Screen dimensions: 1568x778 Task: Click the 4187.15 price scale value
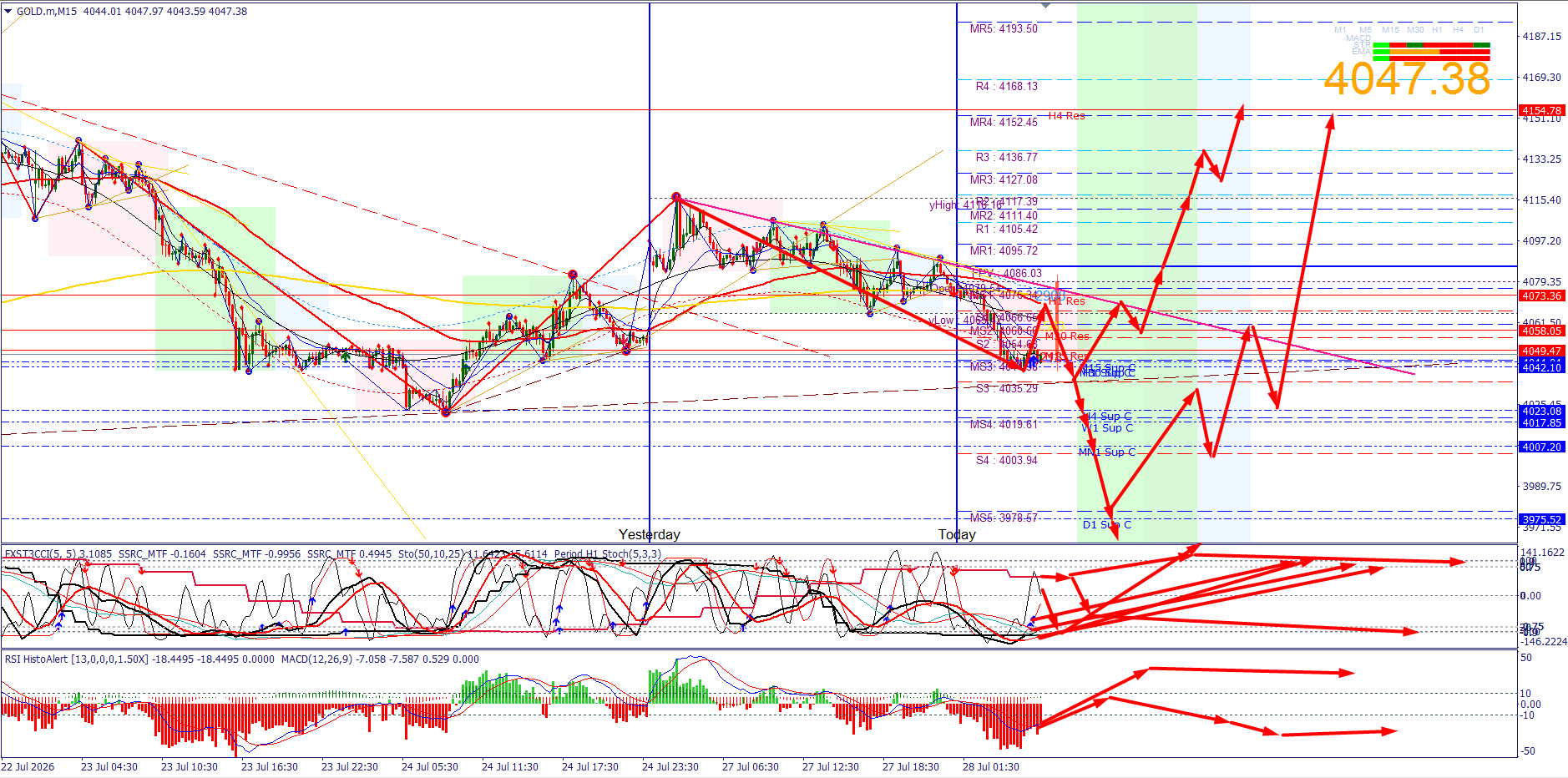1541,37
